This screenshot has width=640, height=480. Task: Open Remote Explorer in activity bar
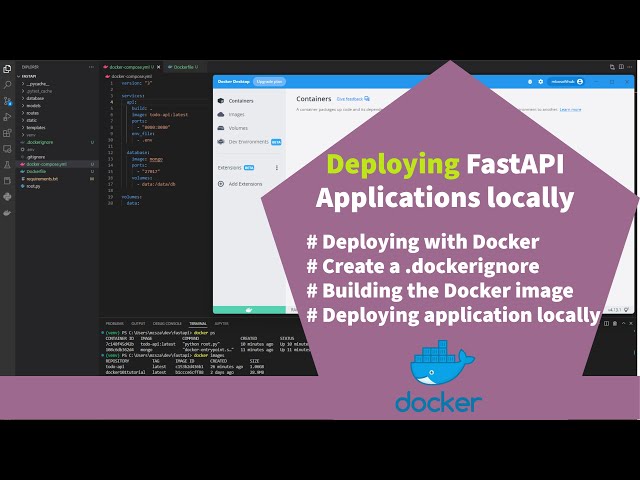[x=7, y=149]
